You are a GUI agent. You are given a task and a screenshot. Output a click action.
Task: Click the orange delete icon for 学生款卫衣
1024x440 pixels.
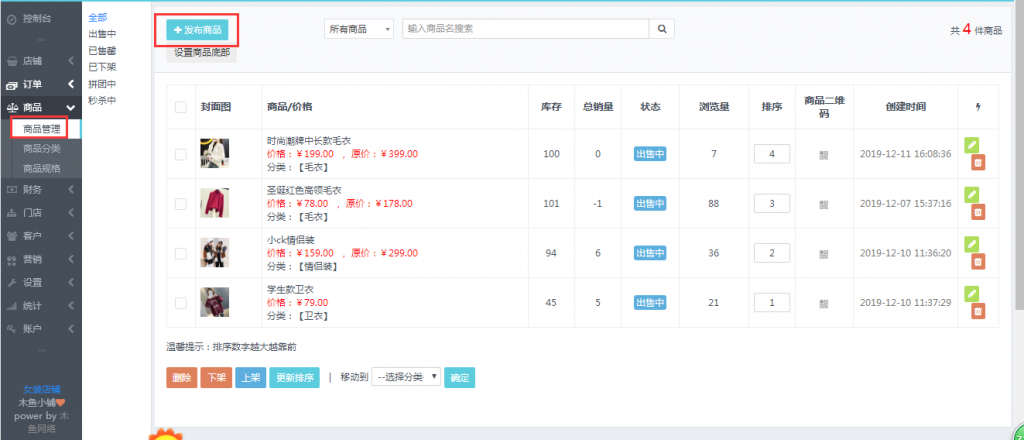tap(977, 312)
